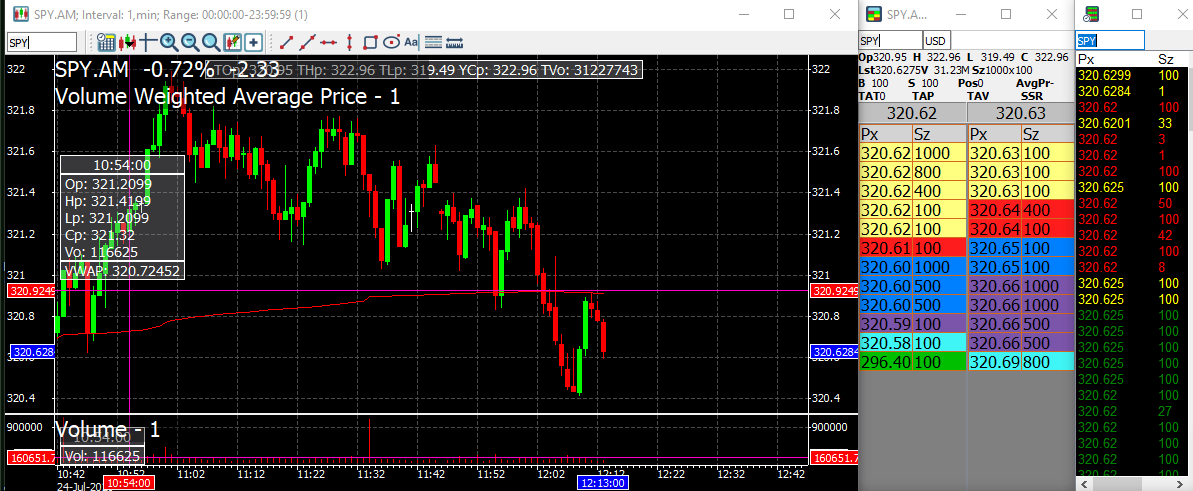The height and width of the screenshot is (491, 1193).
Task: Click the plus add-chart icon
Action: pos(253,43)
